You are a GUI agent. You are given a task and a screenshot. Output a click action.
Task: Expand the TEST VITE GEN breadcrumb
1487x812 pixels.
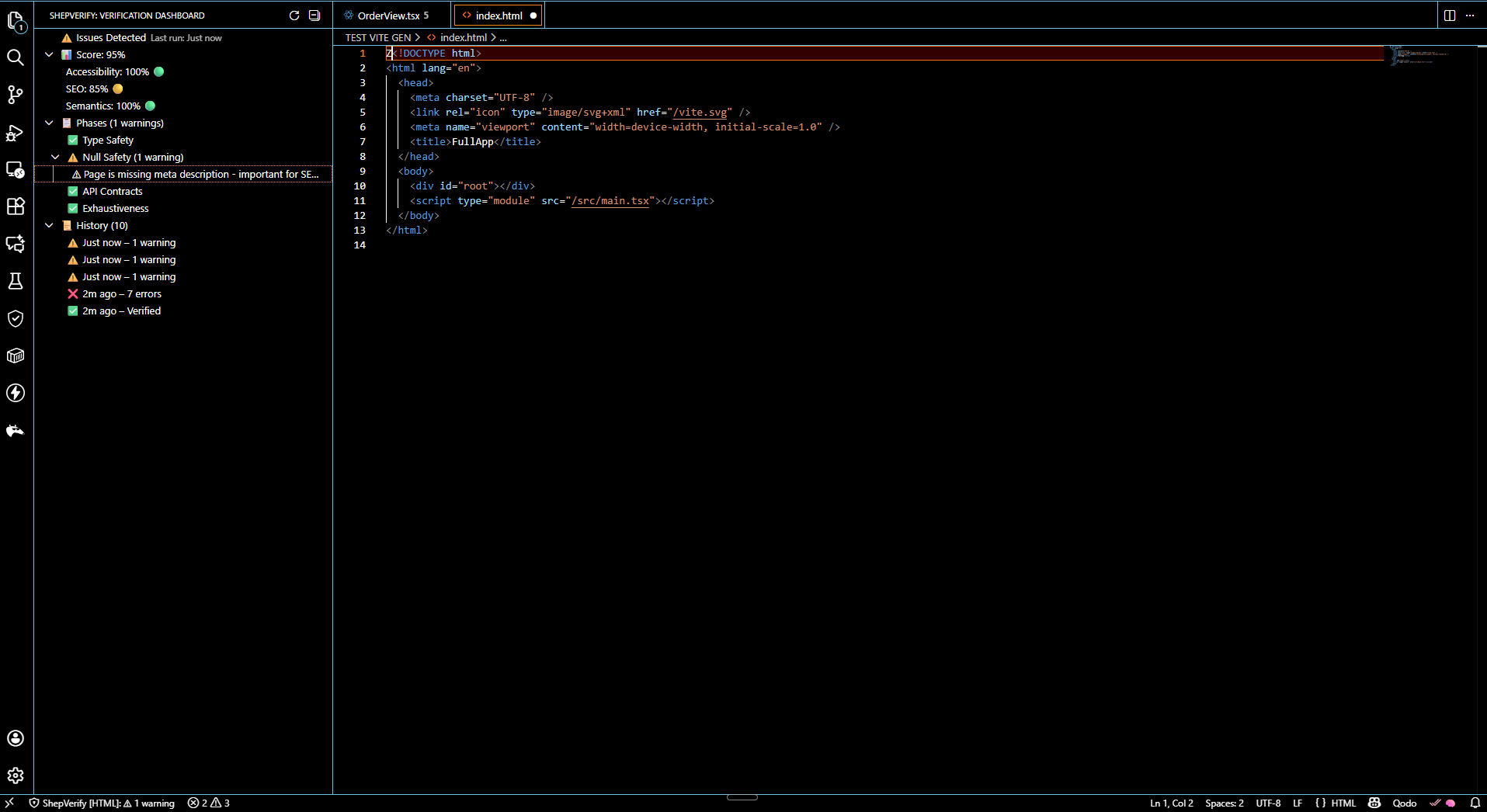click(x=378, y=37)
